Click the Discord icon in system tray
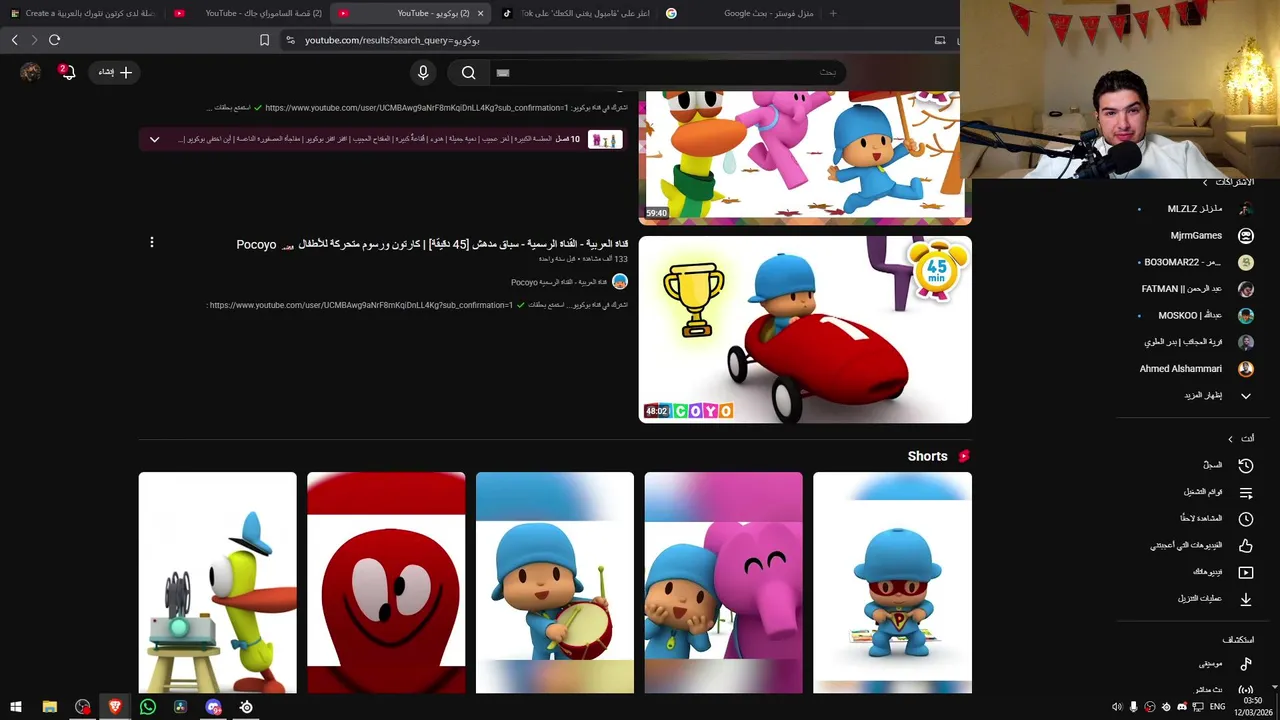This screenshot has height=720, width=1280. point(1182,707)
